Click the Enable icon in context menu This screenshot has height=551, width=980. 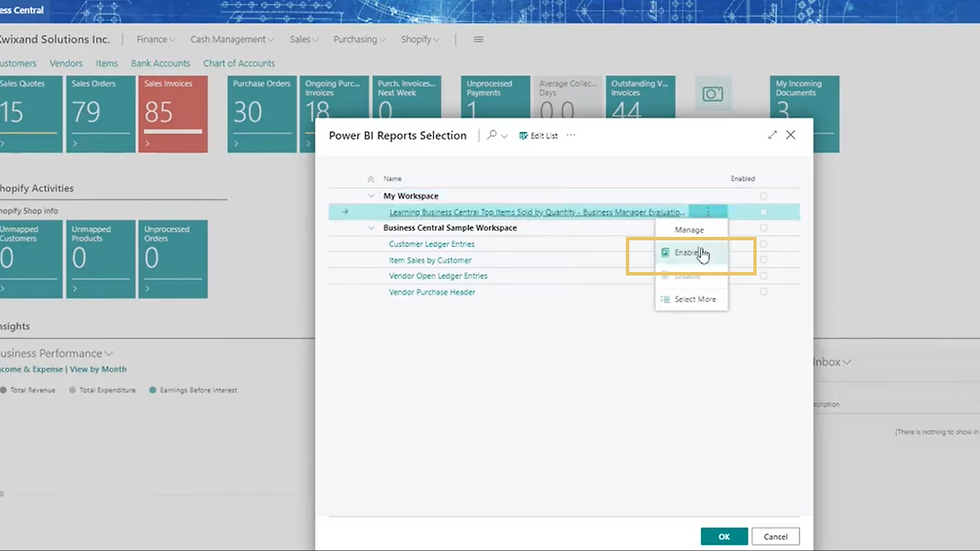pos(665,252)
